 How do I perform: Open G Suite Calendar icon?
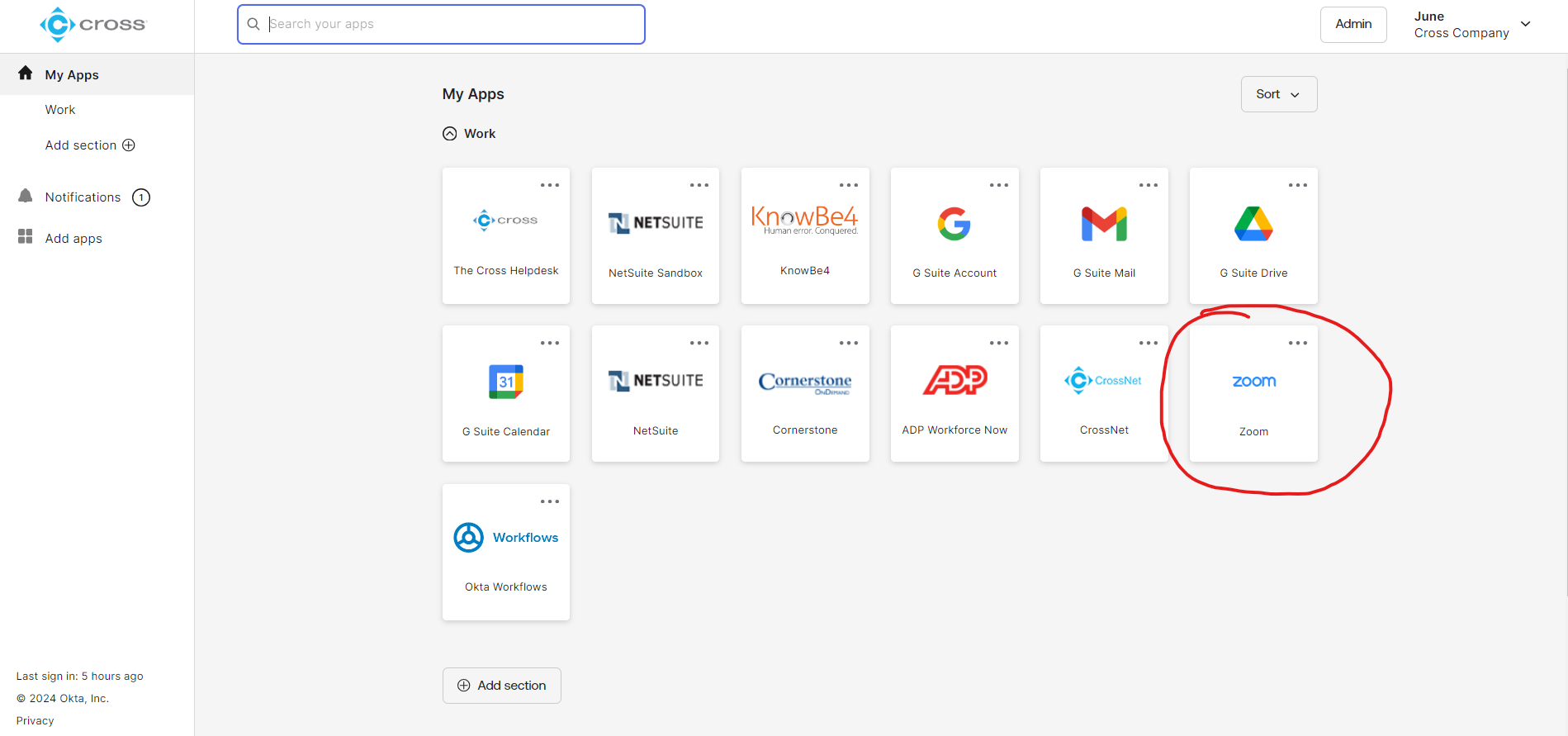506,382
